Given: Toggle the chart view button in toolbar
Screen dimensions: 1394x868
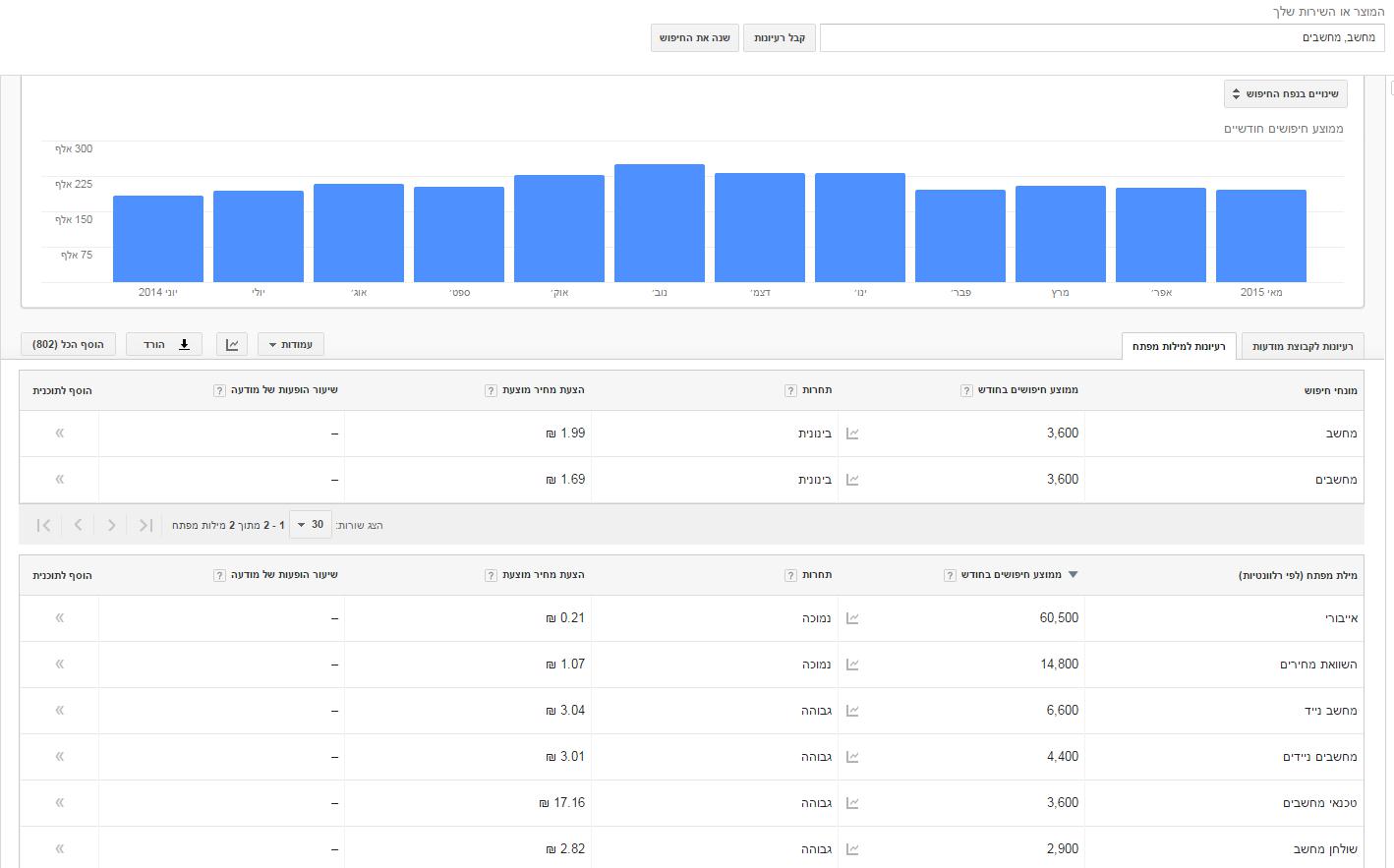Looking at the screenshot, I should point(232,344).
